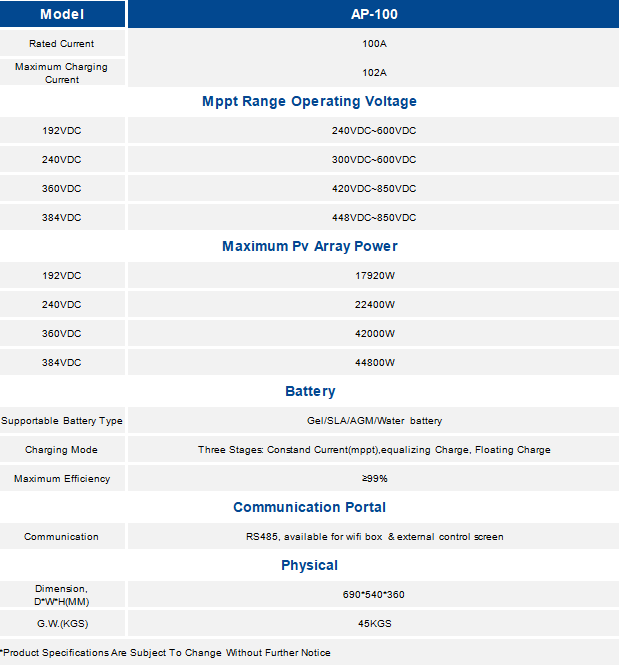
Task: Click the 'Battery' section heading
Action: pyautogui.click(x=310, y=391)
